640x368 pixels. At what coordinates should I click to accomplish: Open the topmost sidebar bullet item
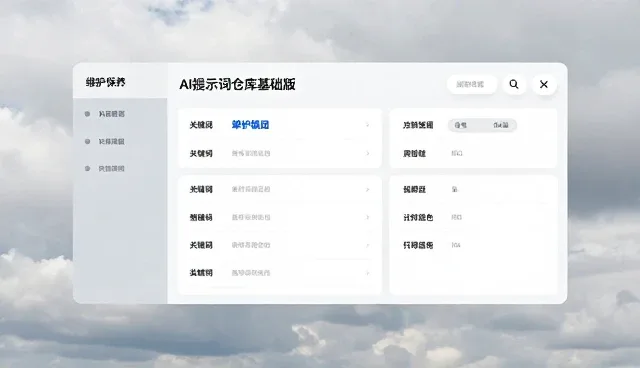coord(104,114)
